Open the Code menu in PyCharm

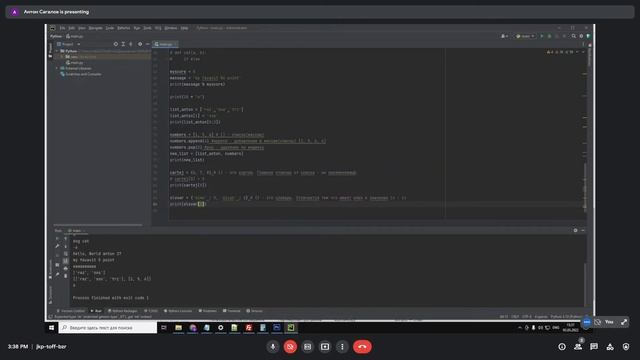click(x=110, y=28)
